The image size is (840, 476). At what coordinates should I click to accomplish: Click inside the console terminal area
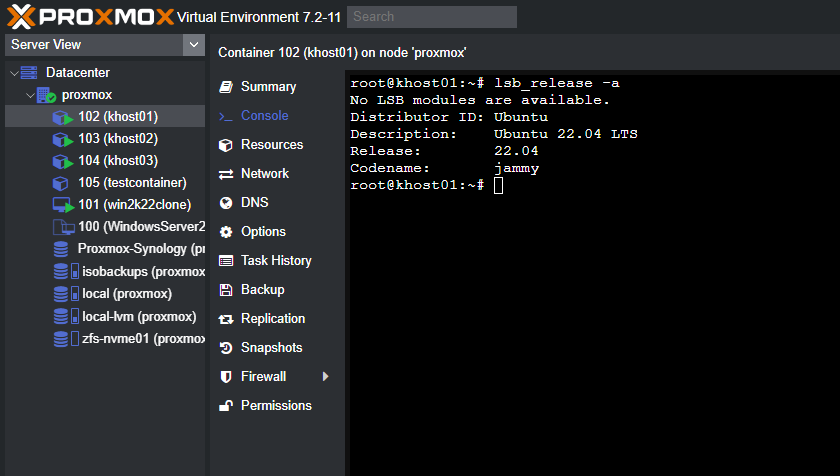[x=592, y=320]
